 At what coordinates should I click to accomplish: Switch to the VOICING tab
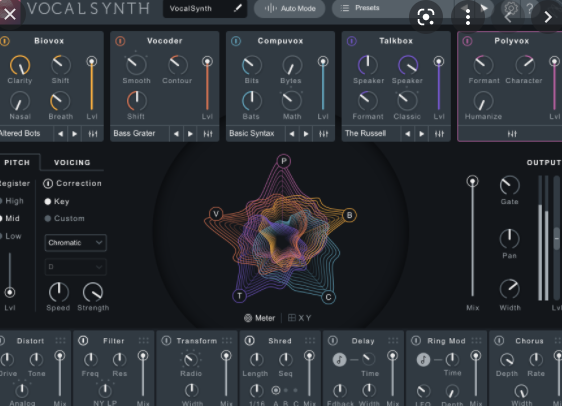[x=72, y=162]
